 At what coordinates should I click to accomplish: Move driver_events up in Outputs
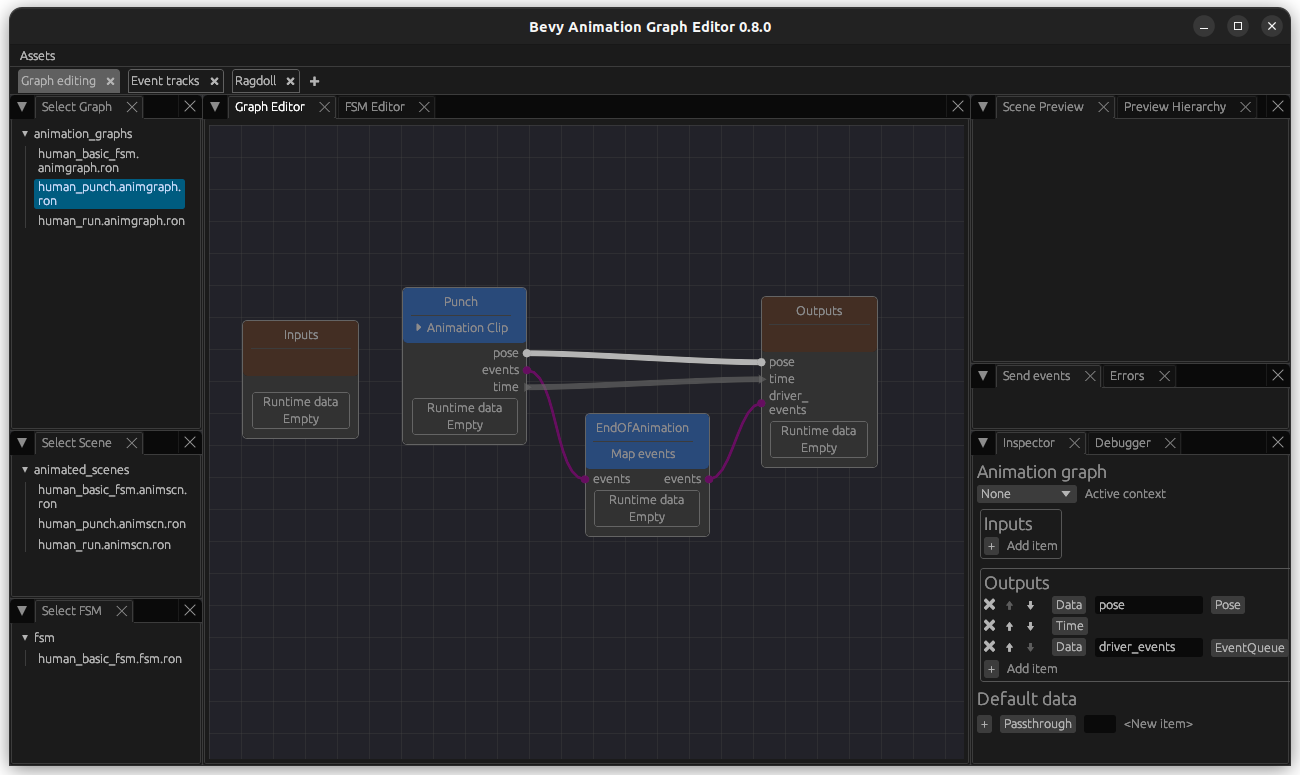click(1009, 646)
